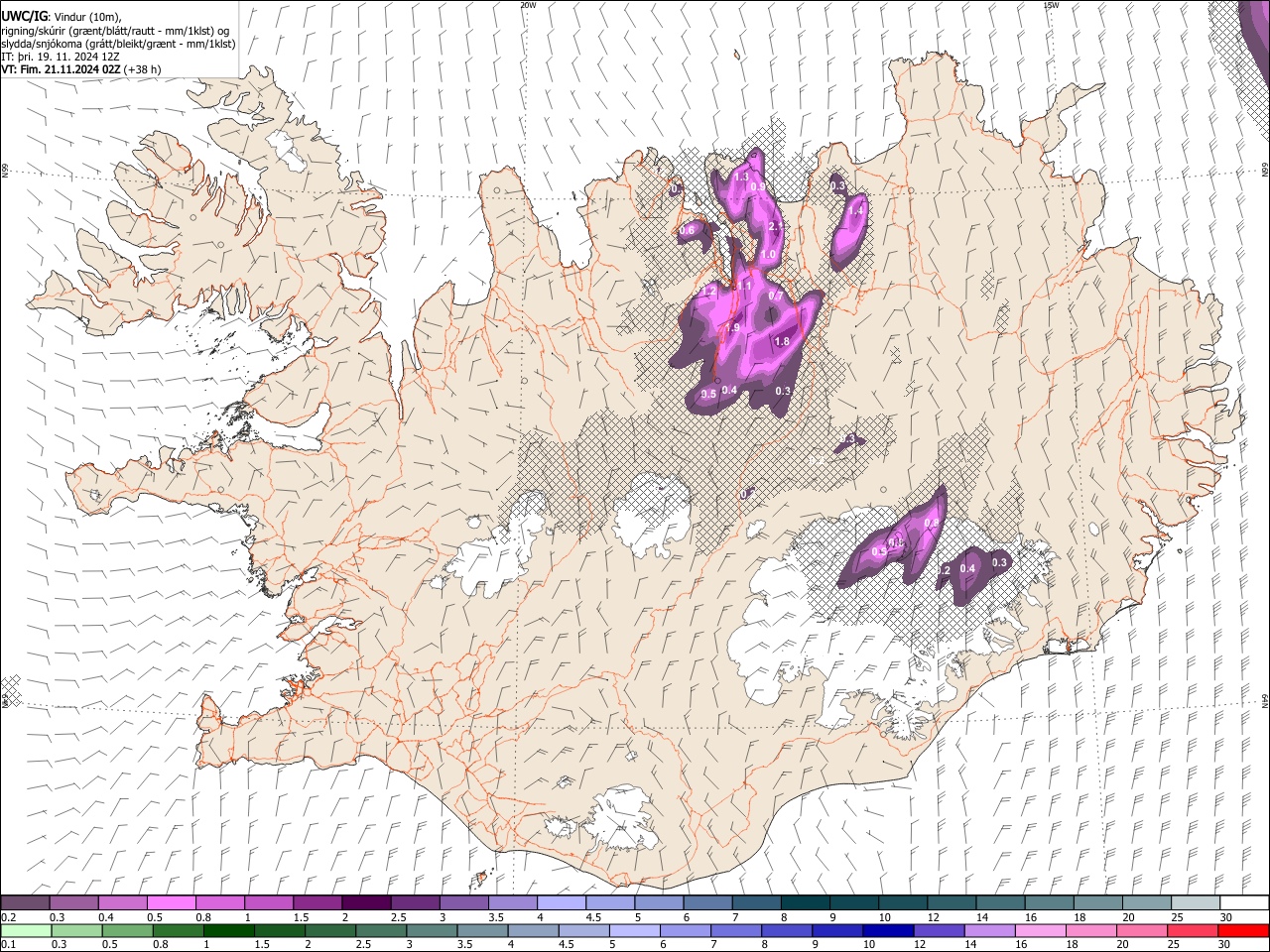
Task: Click the pink rain swatch between 20 and 25
Action: tap(1142, 930)
